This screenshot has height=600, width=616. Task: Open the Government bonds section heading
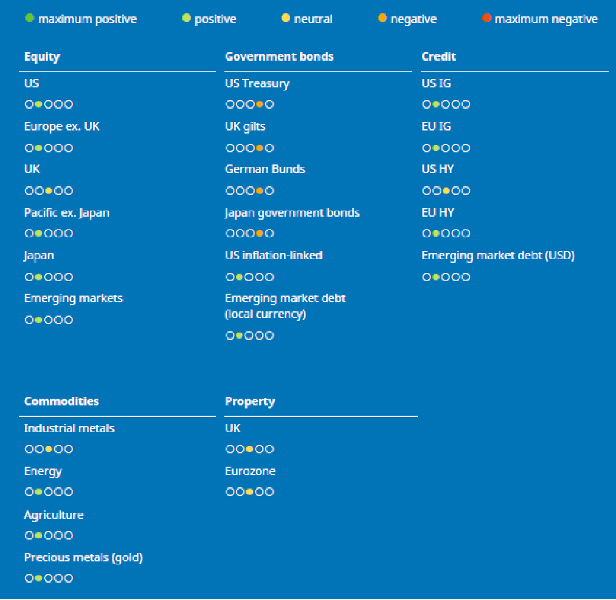tap(279, 57)
